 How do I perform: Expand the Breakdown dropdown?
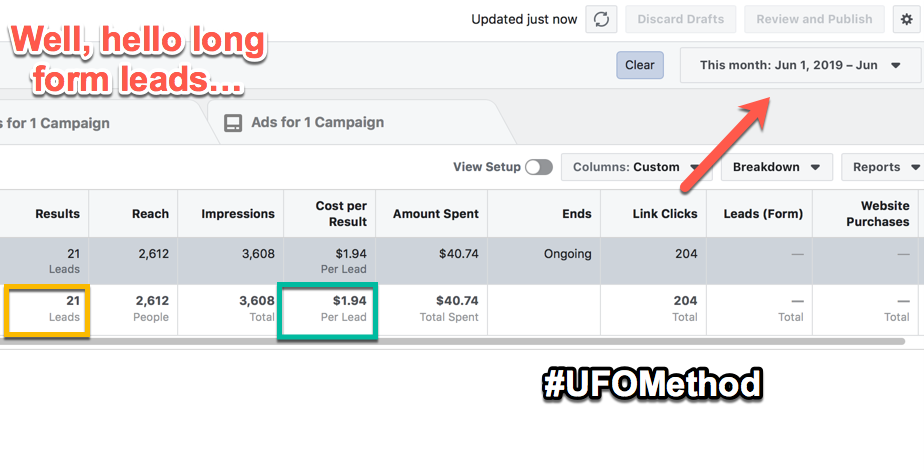tap(777, 167)
